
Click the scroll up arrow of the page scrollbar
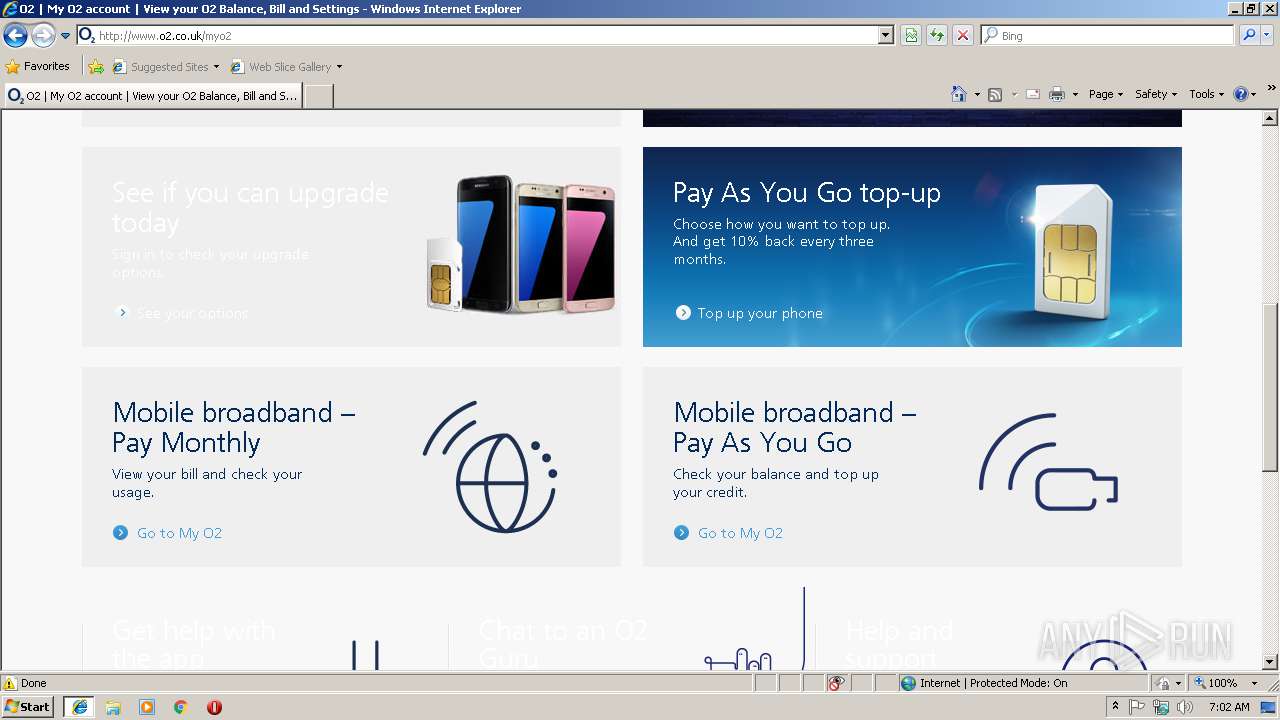point(1270,119)
